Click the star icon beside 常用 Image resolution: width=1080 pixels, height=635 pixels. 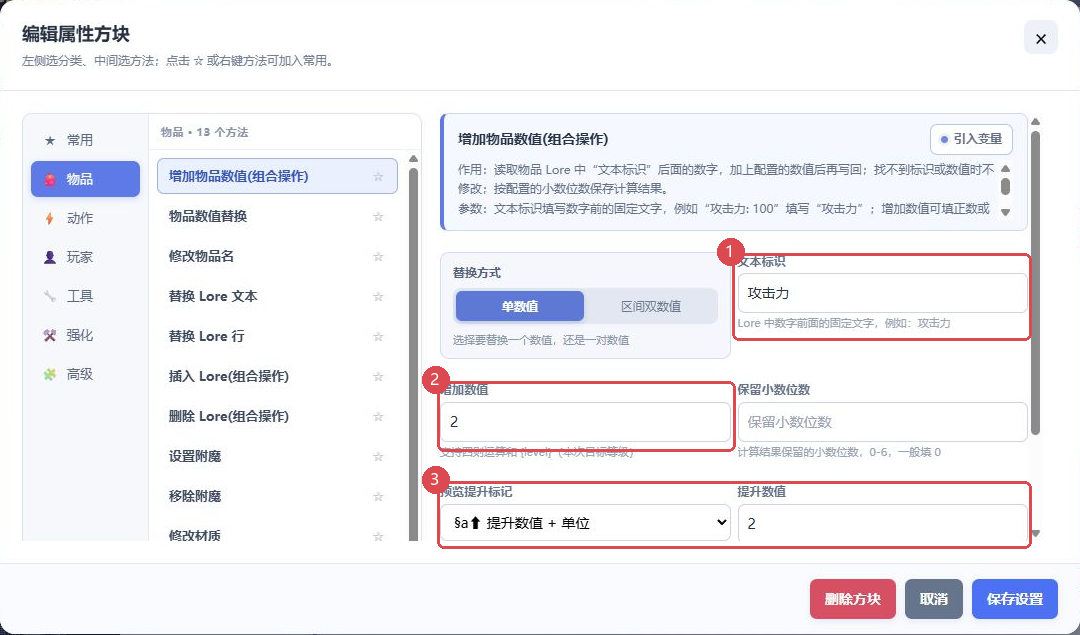[50, 140]
